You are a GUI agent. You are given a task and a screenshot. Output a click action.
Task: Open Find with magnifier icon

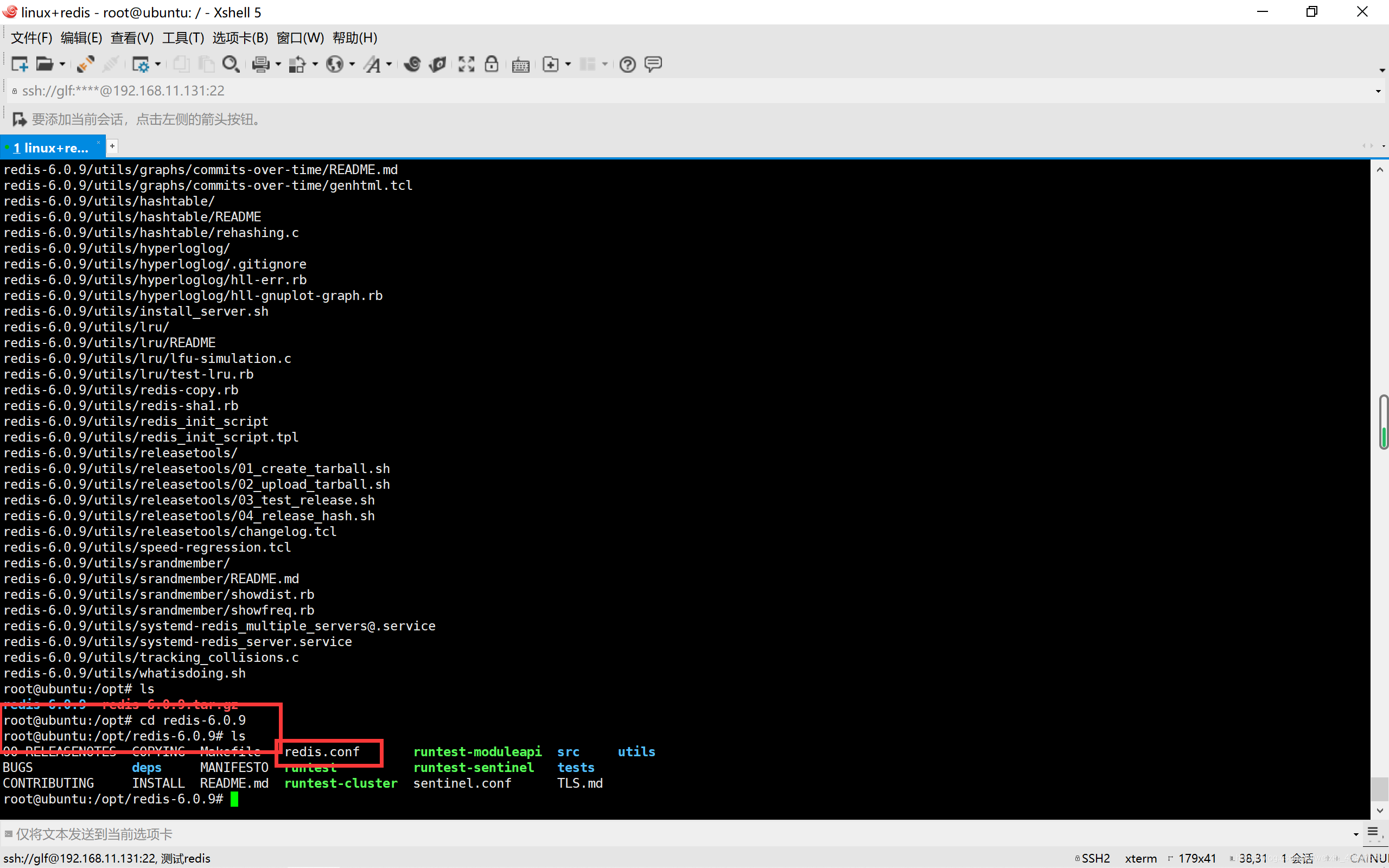(x=231, y=63)
